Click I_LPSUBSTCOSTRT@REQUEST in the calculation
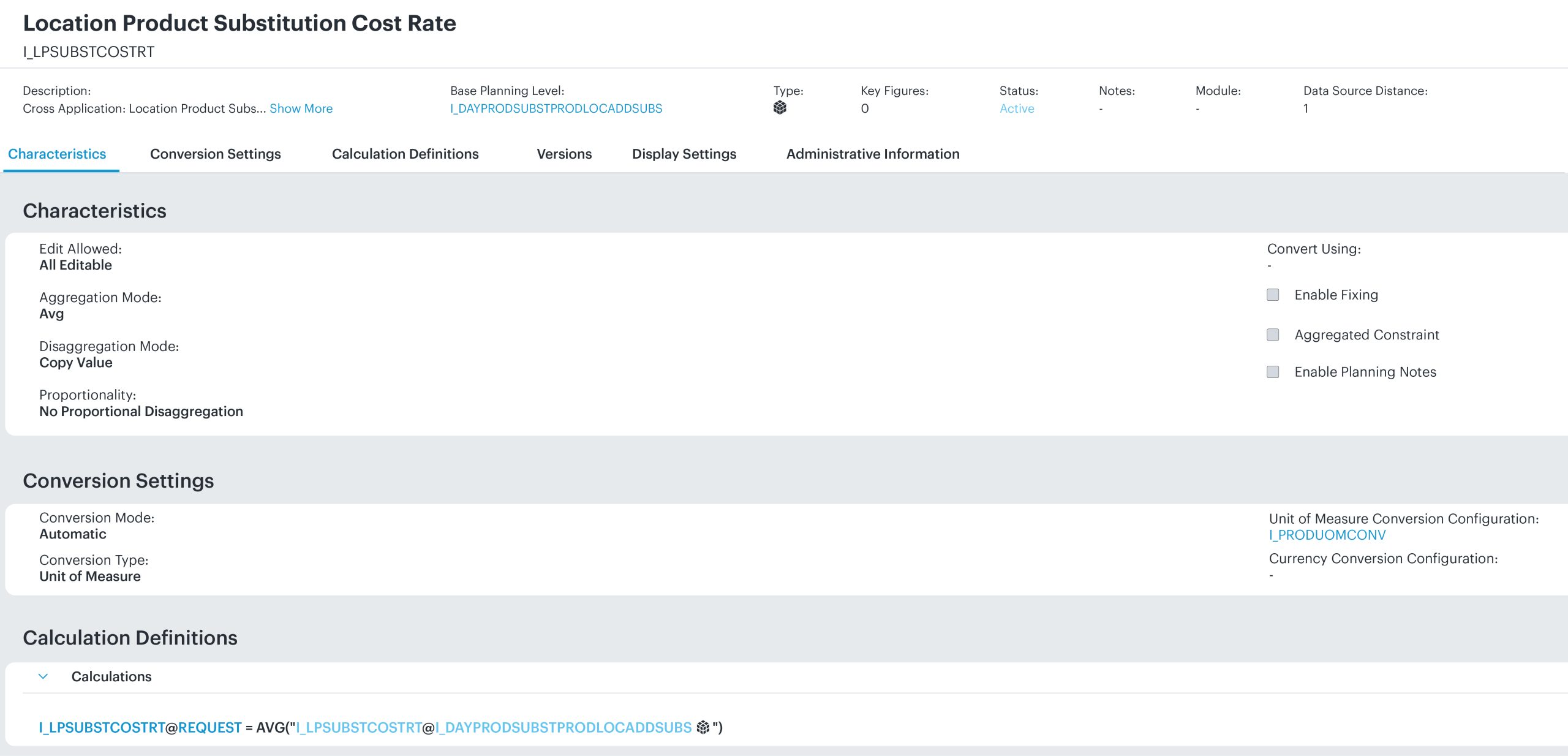 pos(140,727)
